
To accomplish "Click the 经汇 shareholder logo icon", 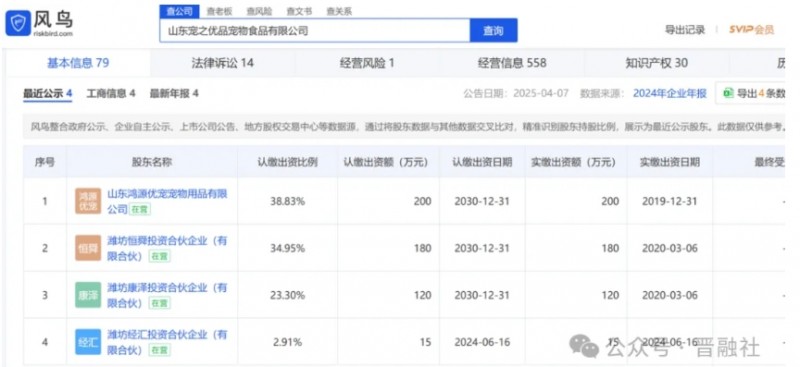I will click(88, 342).
